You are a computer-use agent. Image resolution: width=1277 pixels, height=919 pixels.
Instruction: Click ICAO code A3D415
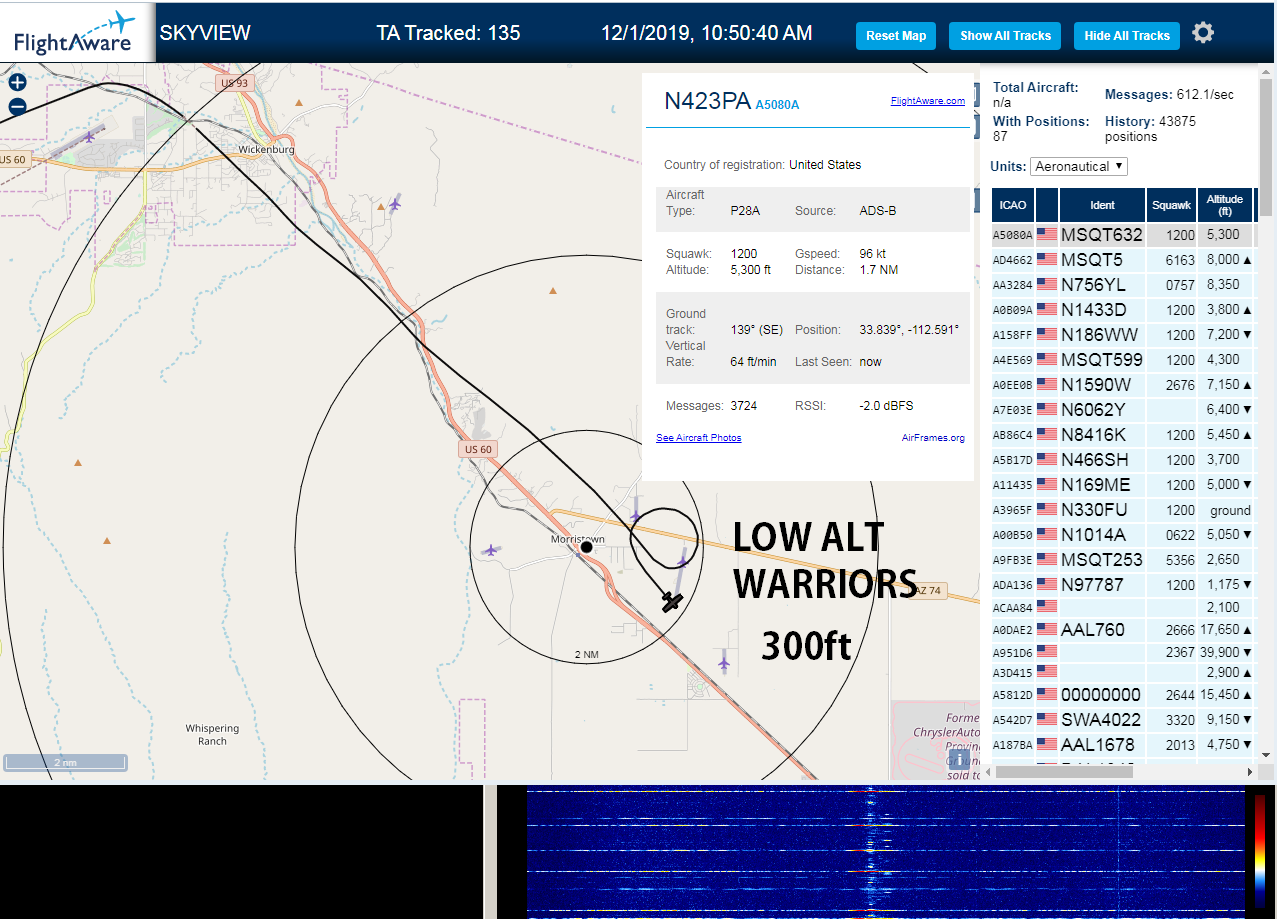(1011, 672)
